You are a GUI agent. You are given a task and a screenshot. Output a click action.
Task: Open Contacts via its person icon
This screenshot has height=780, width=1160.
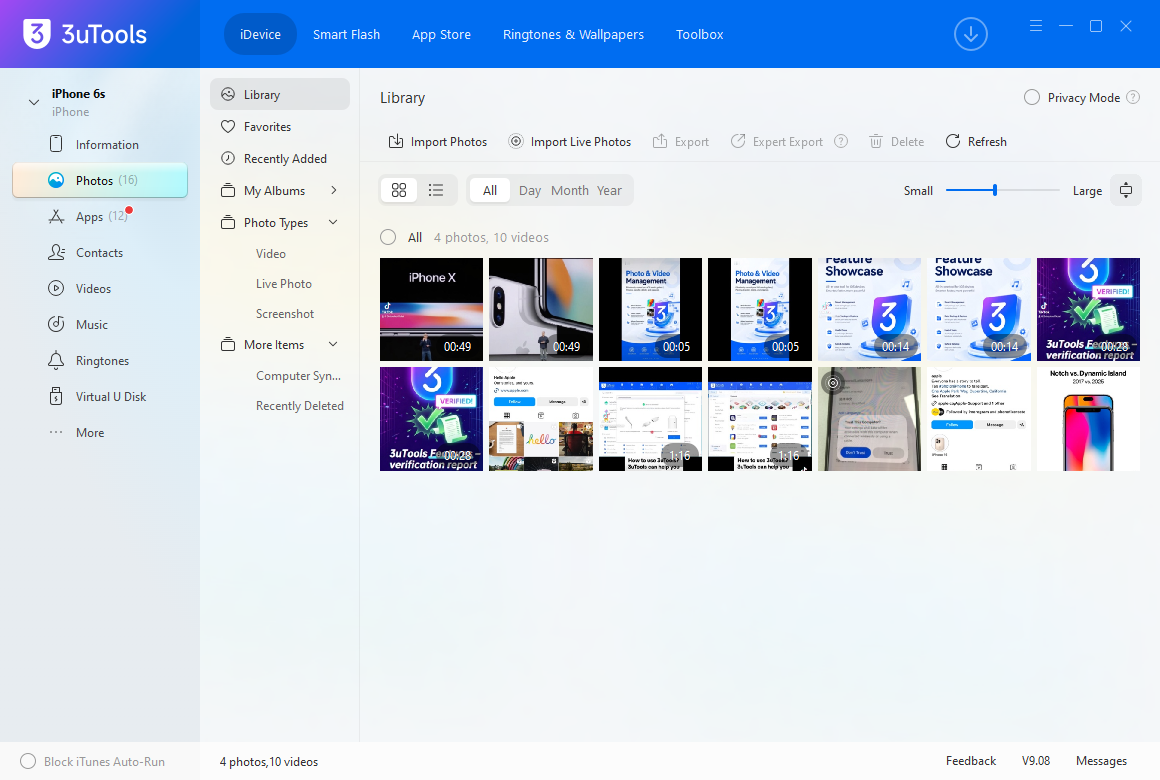56,252
